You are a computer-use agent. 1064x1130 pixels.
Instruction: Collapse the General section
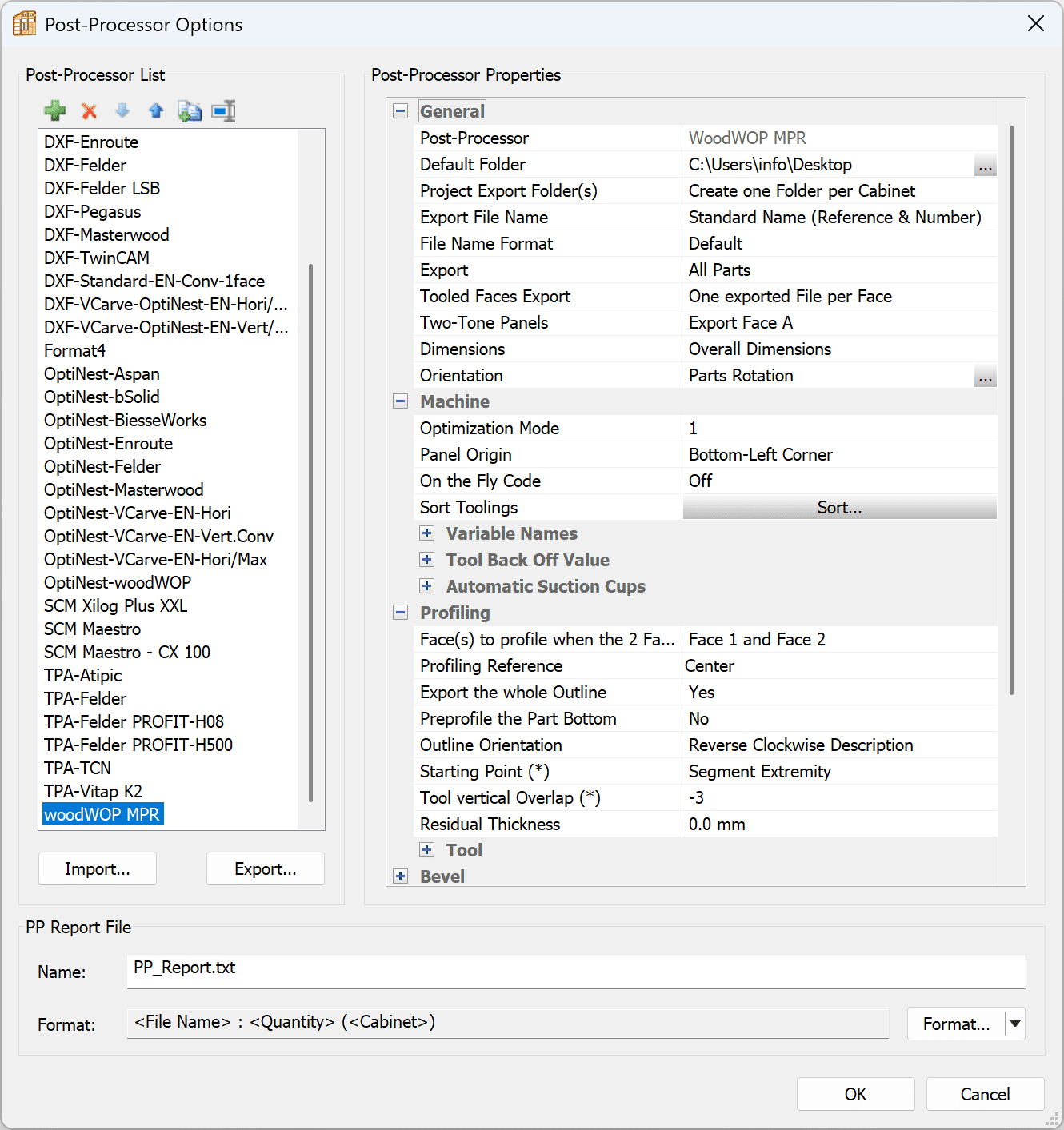pyautogui.click(x=401, y=111)
